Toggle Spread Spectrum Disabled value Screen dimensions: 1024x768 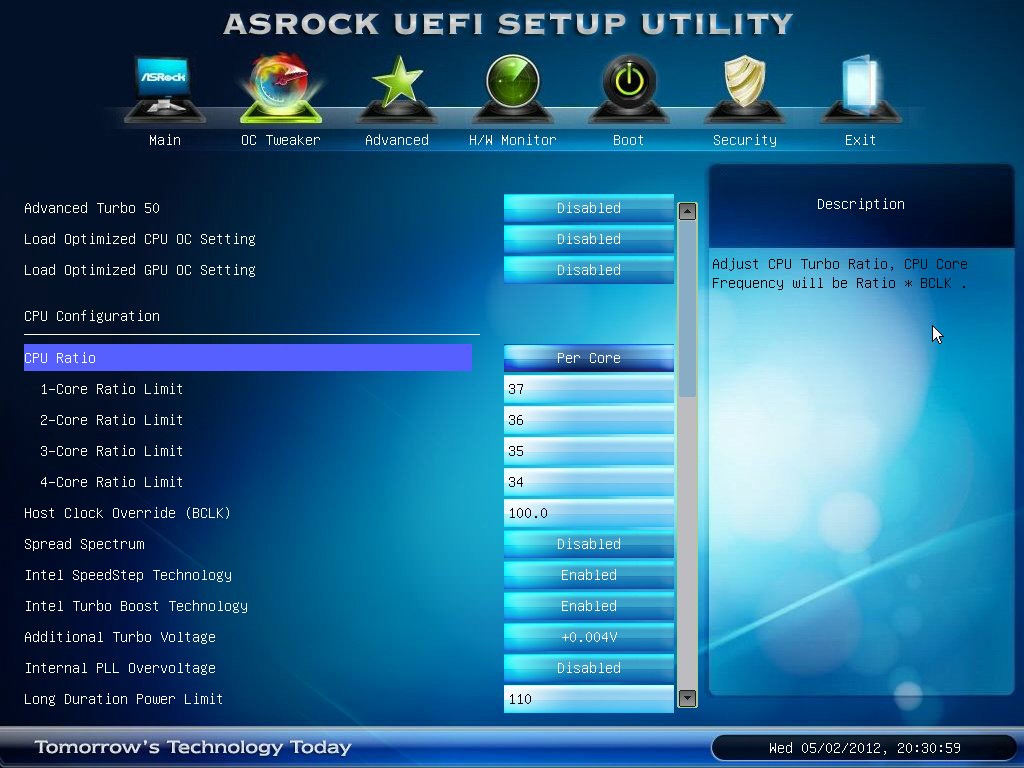tap(588, 544)
